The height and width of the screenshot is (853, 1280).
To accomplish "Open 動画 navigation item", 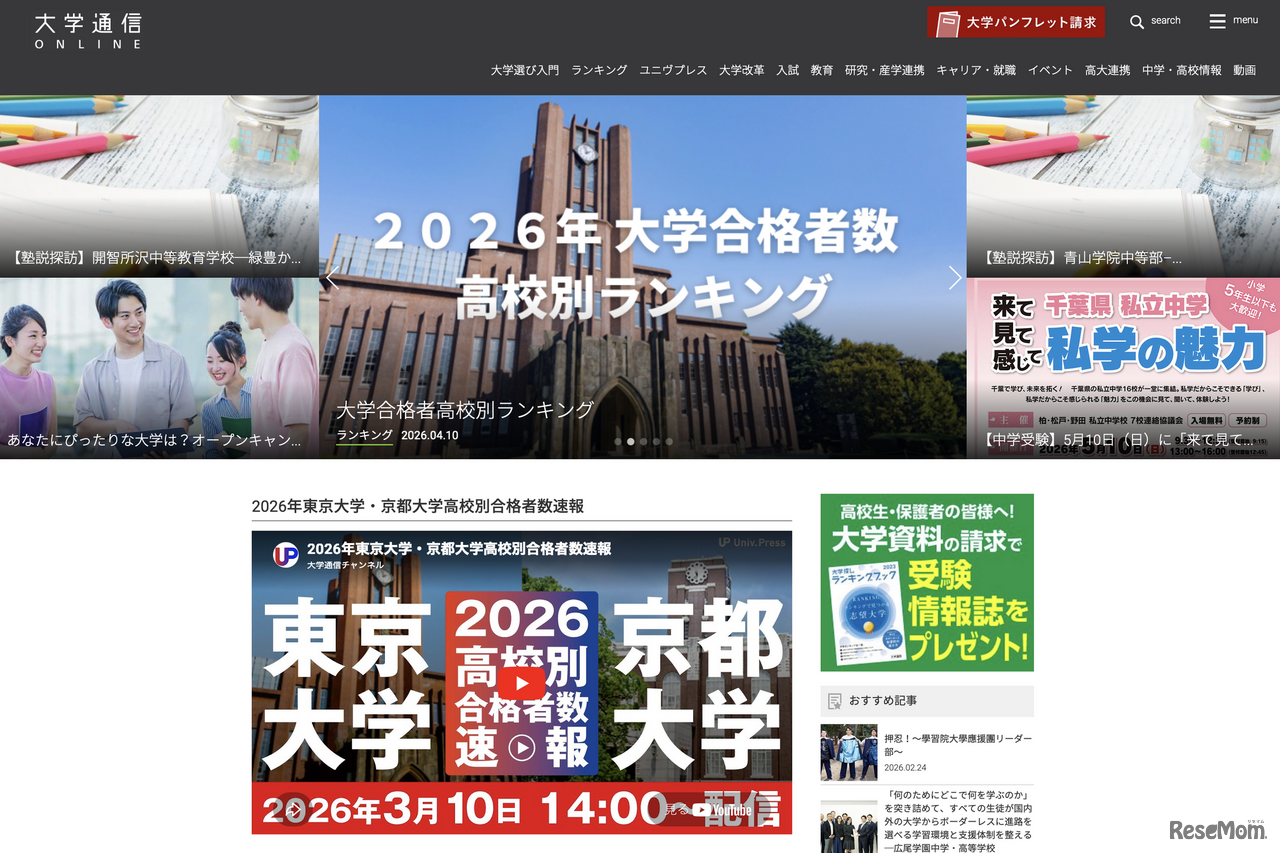I will [x=1244, y=70].
